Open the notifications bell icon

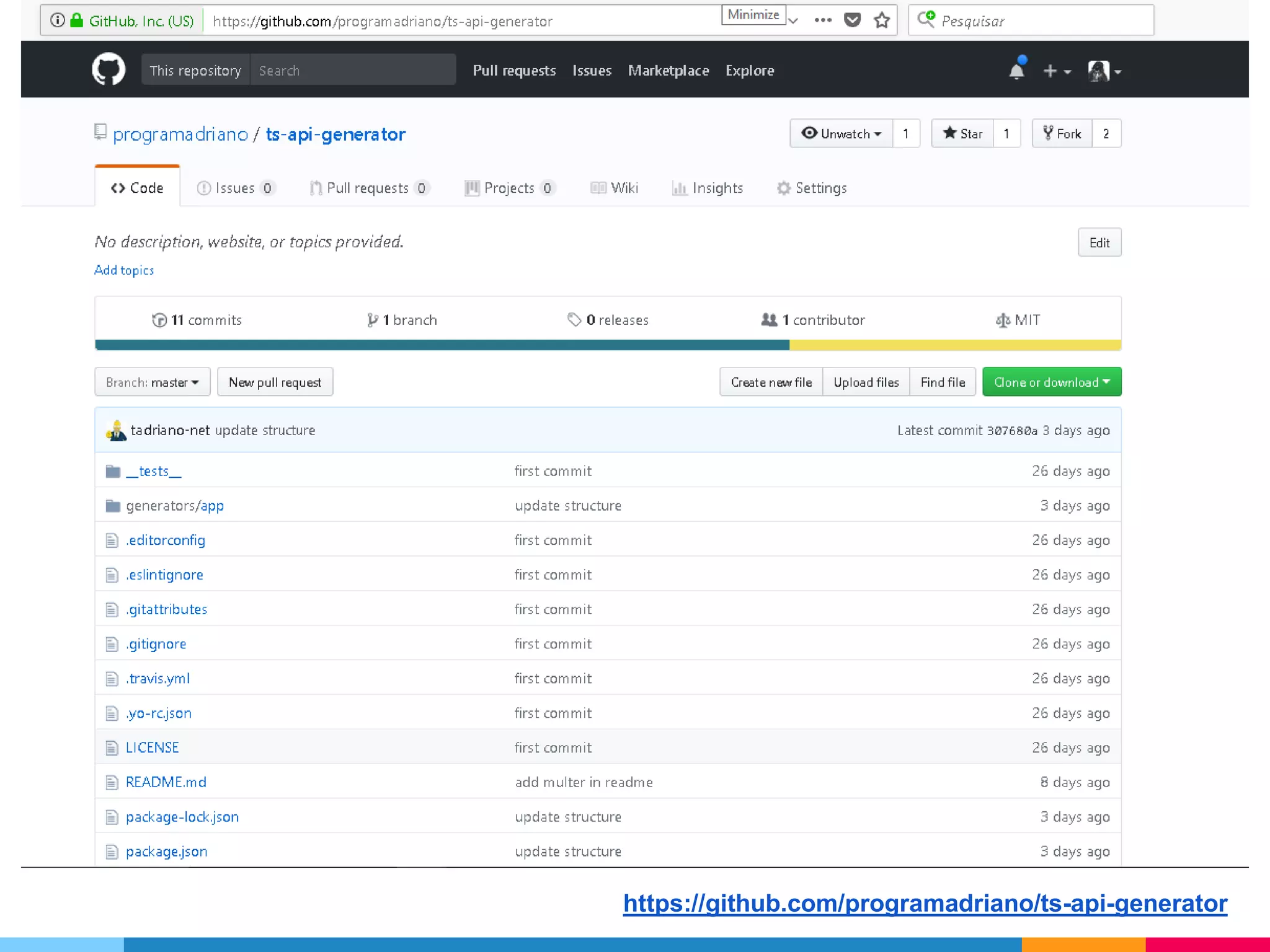click(x=1017, y=69)
